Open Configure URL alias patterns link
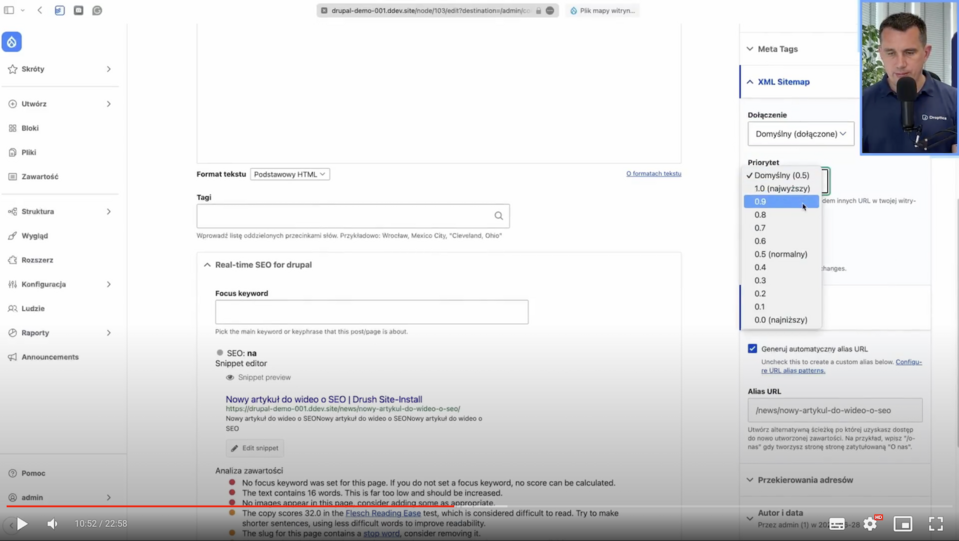Screen dimensions: 959x541 pyautogui.click(x=841, y=366)
